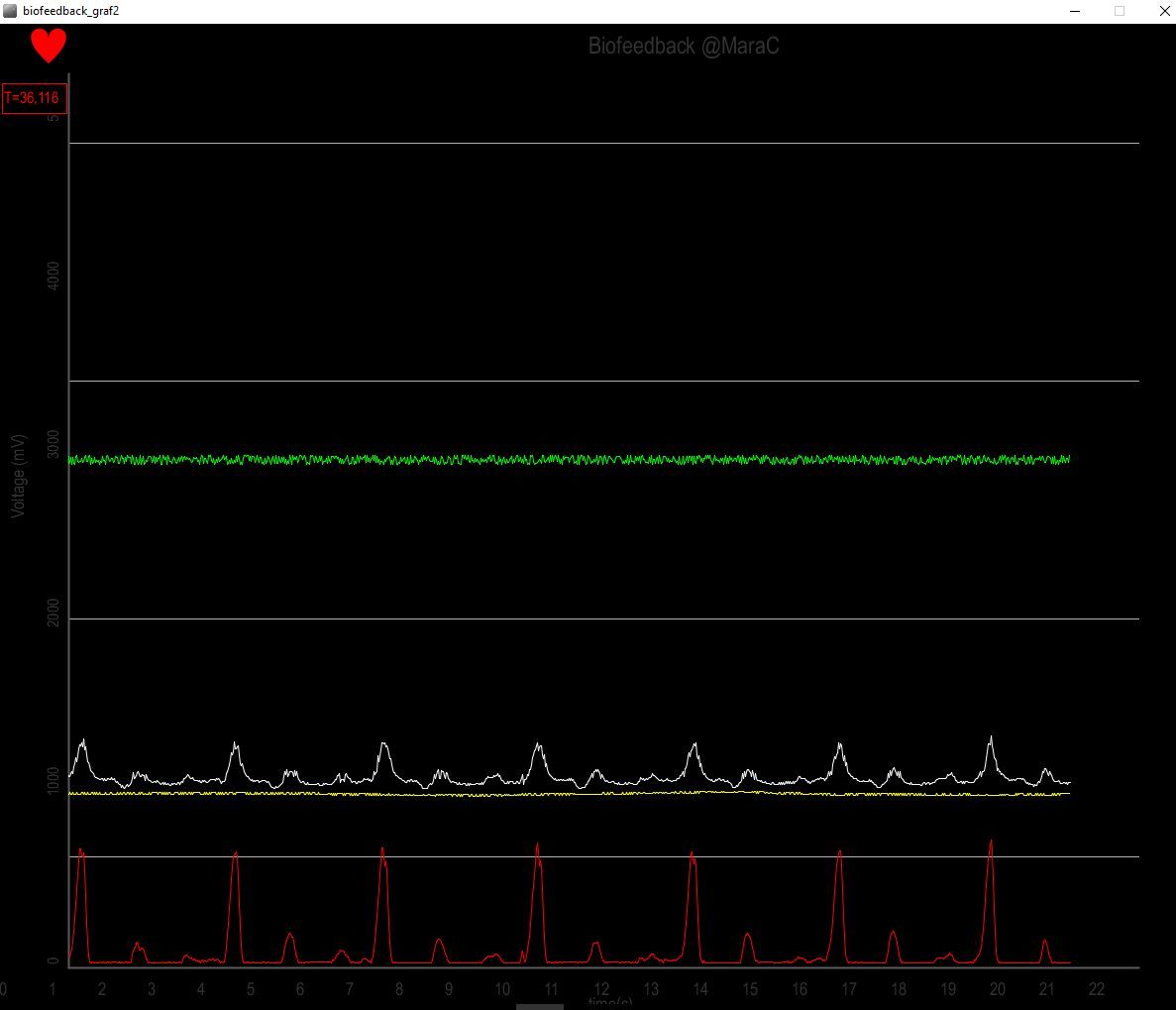Click the biofeedback_graf2 window title text
1176x1010 pixels.
click(x=70, y=11)
